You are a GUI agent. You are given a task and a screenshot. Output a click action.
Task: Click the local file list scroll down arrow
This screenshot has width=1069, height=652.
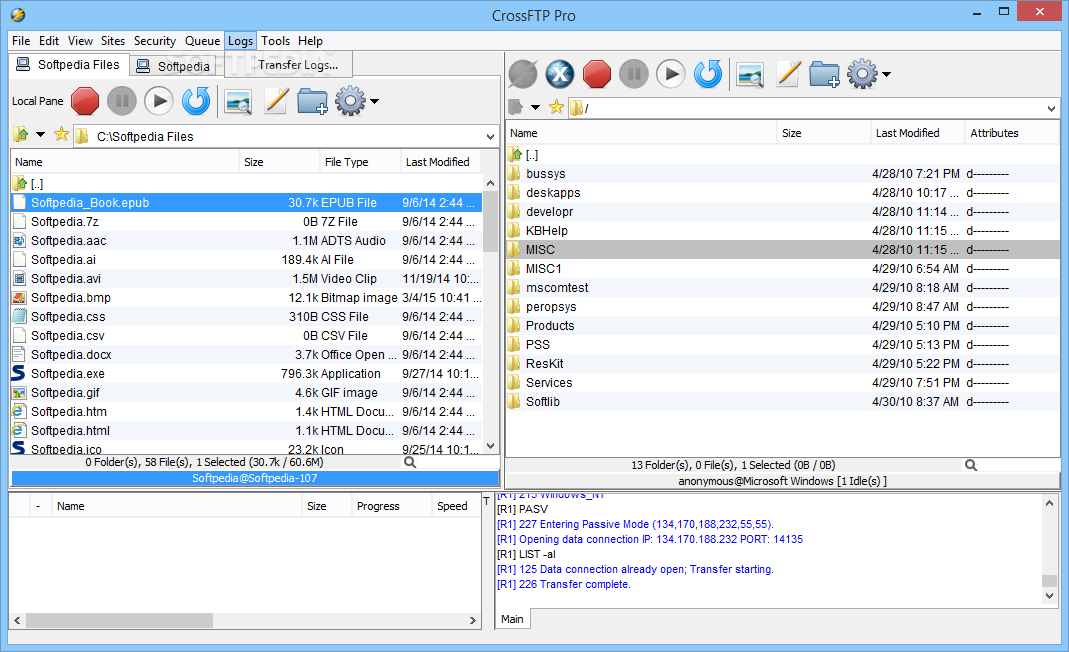click(x=490, y=446)
